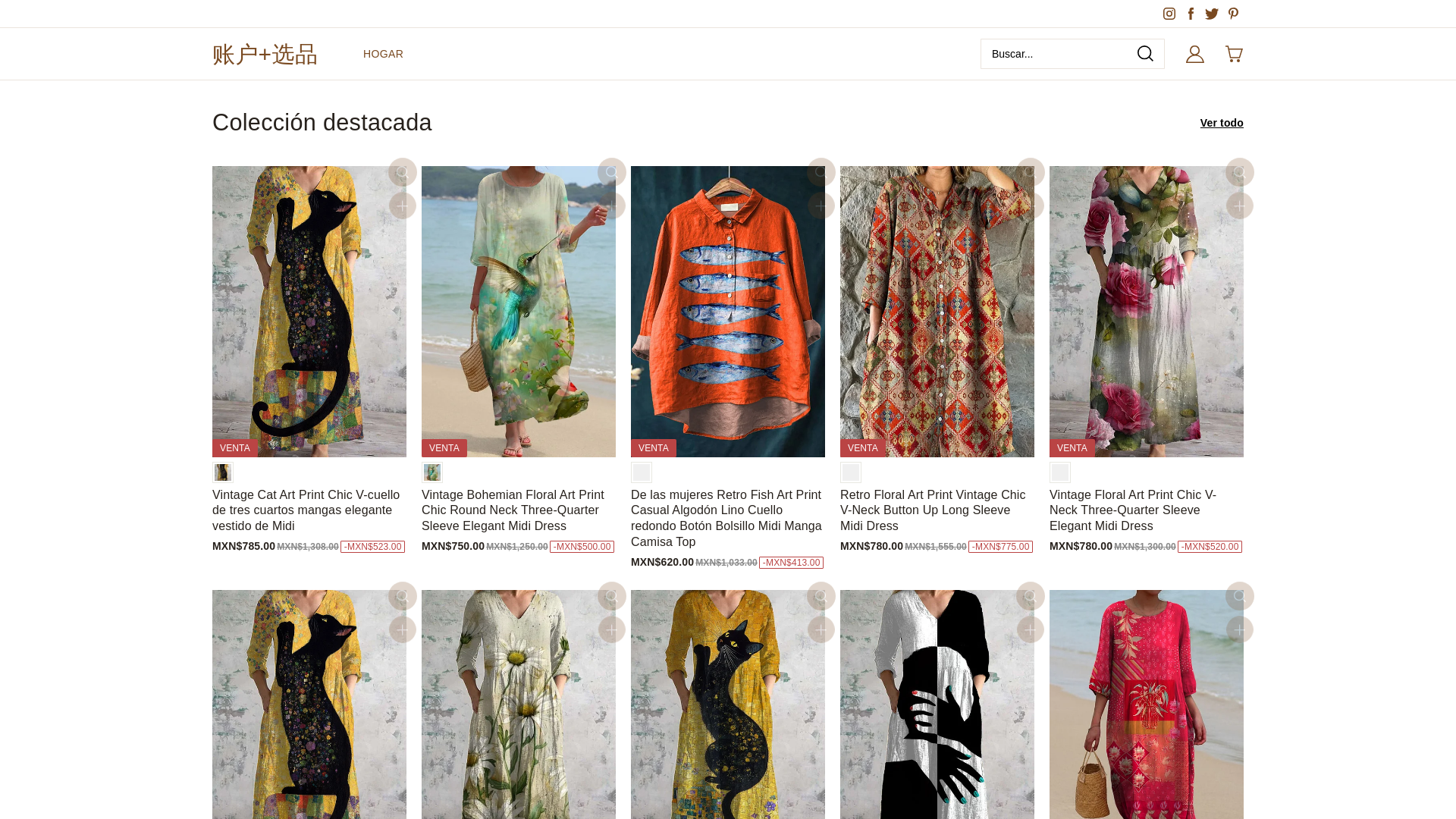1456x819 pixels.
Task: Click the VENTA badge on the fish shirt
Action: (654, 448)
